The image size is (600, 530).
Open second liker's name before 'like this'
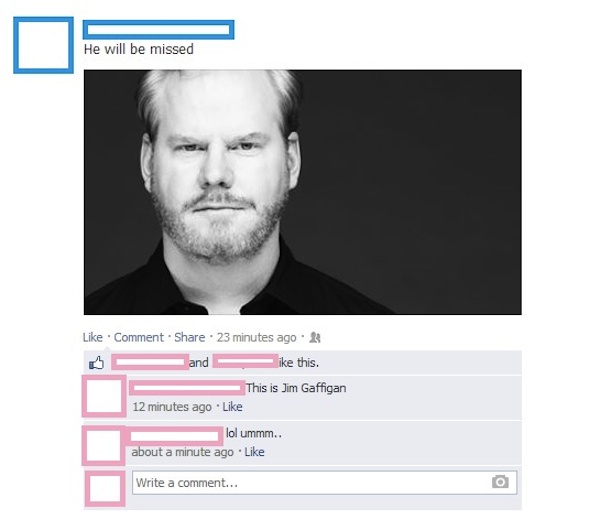pyautogui.click(x=245, y=361)
